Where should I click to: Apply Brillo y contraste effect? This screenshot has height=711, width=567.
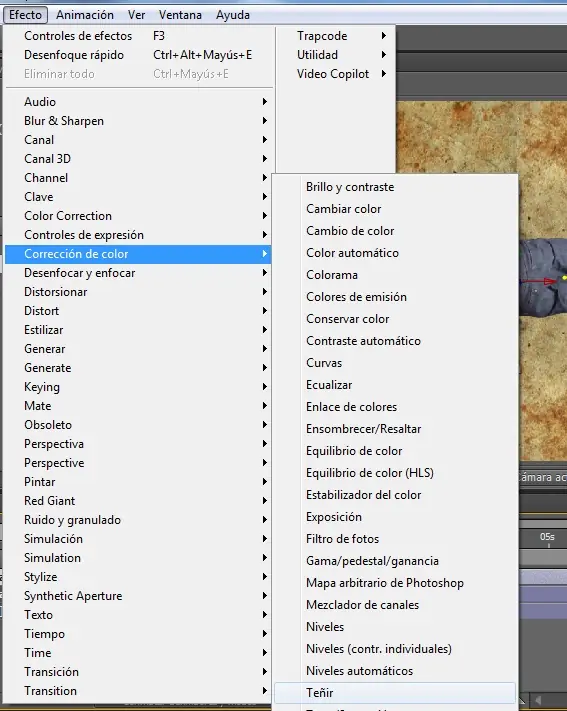tap(395, 187)
